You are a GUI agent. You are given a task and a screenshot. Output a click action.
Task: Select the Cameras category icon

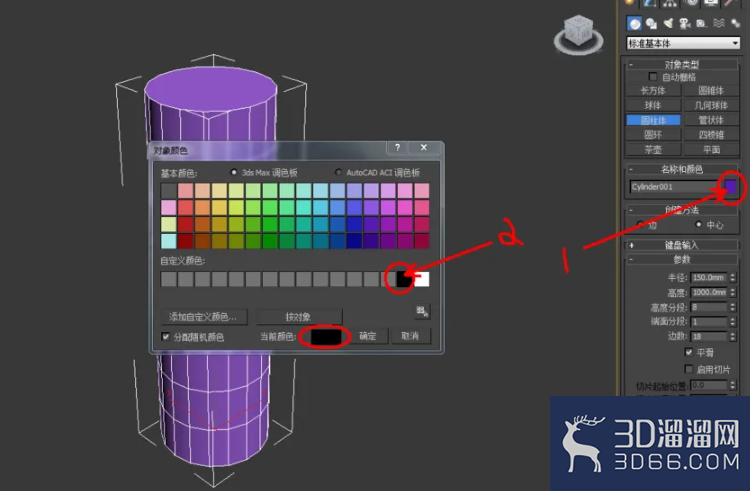pos(685,23)
